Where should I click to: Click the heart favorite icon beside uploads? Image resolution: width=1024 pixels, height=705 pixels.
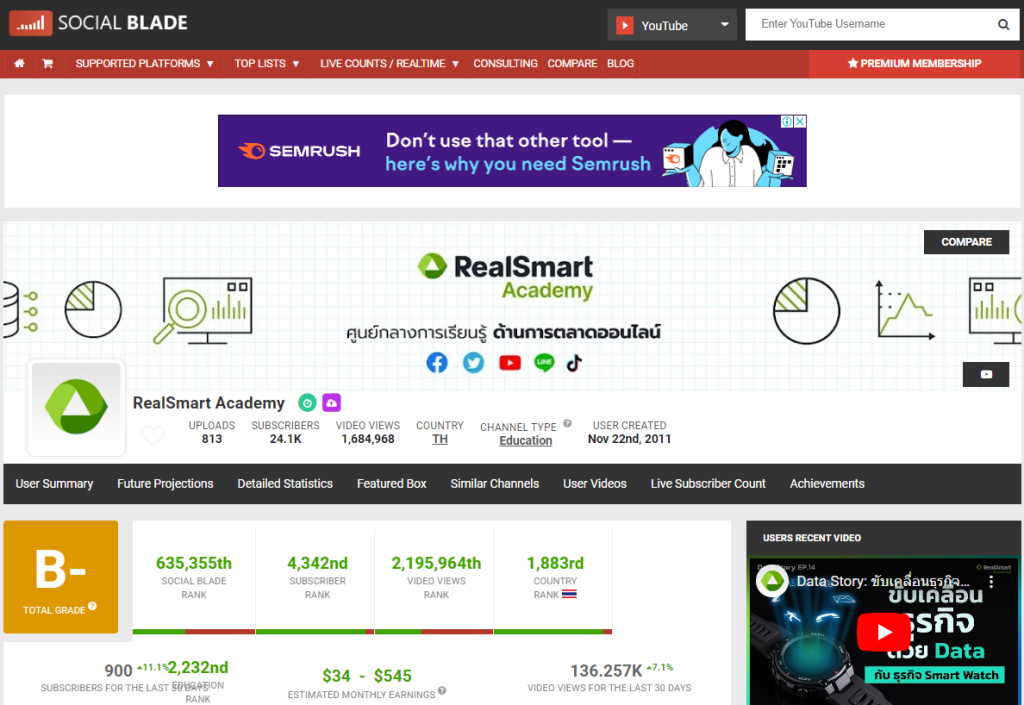pyautogui.click(x=152, y=436)
